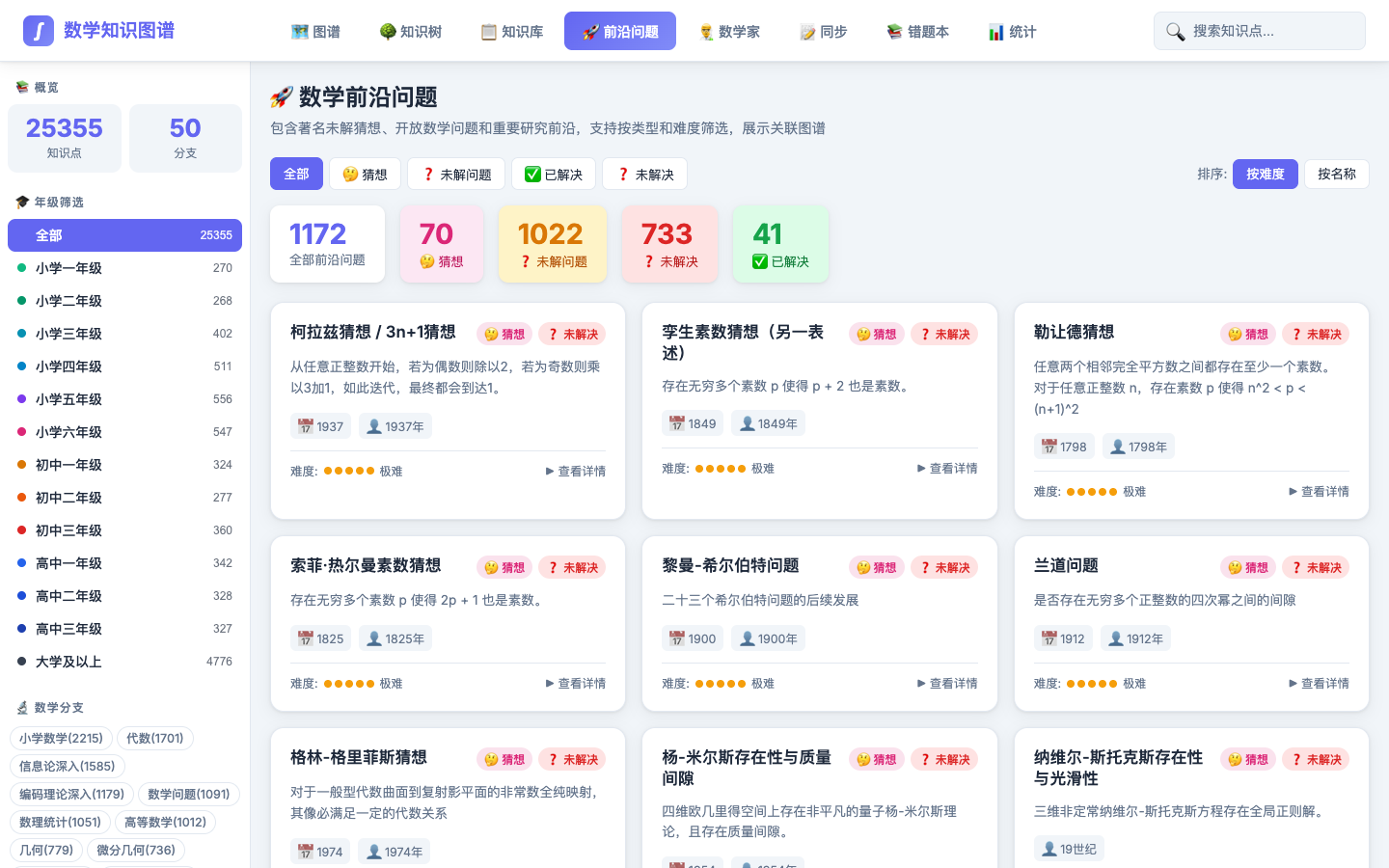Image resolution: width=1389 pixels, height=868 pixels.
Task: Click the 41 已解决 stat card
Action: pyautogui.click(x=780, y=244)
